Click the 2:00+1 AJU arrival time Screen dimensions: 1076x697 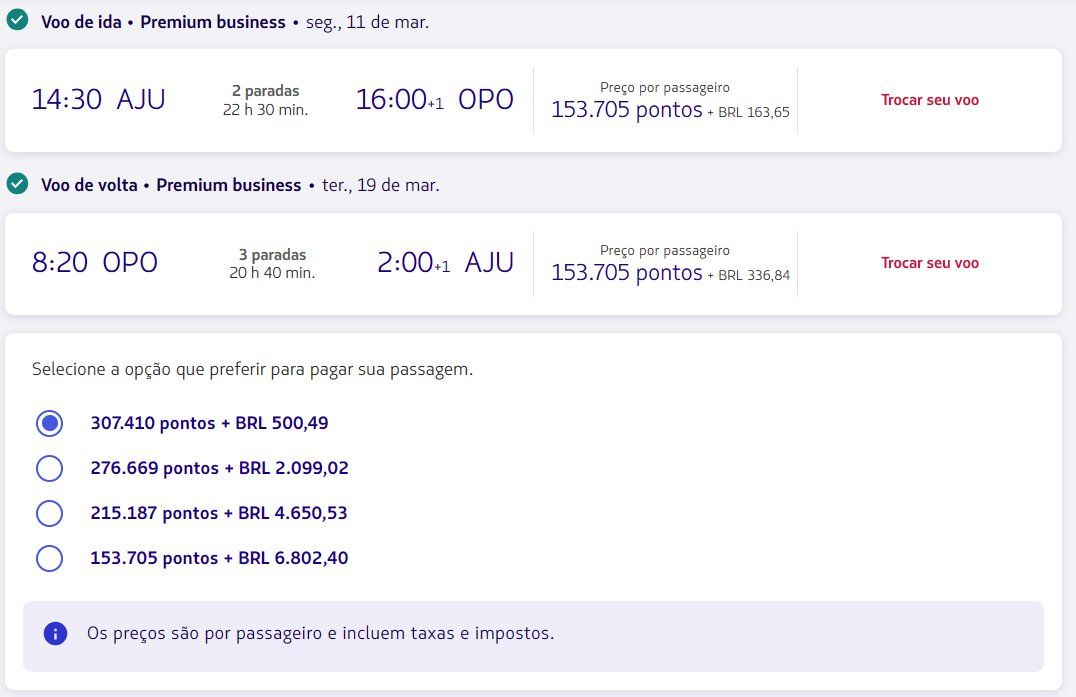(x=445, y=263)
